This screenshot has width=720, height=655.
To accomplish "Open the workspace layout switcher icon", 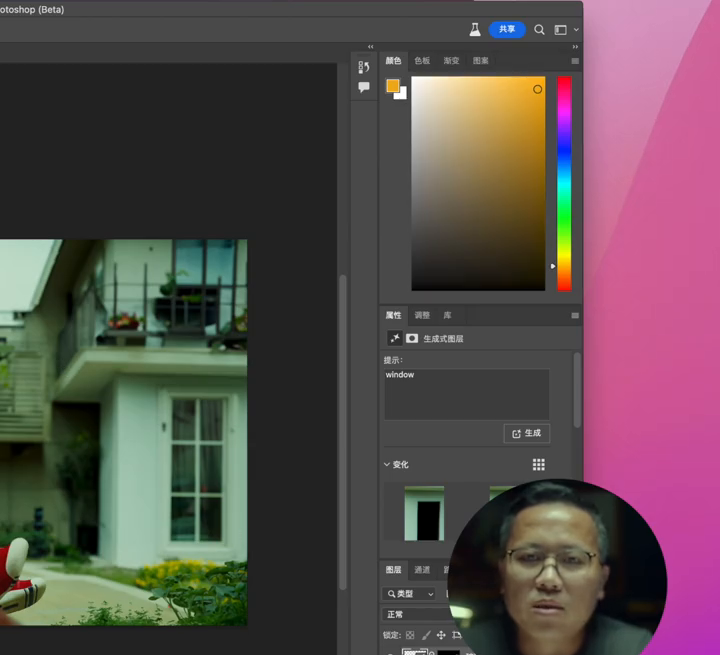I will coord(560,30).
